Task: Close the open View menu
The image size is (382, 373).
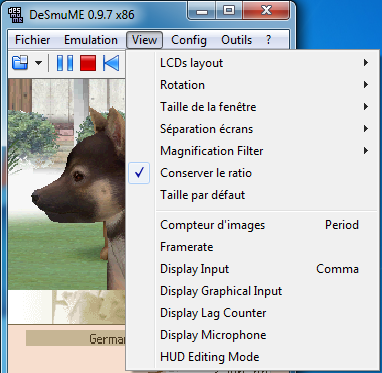Action: 144,40
